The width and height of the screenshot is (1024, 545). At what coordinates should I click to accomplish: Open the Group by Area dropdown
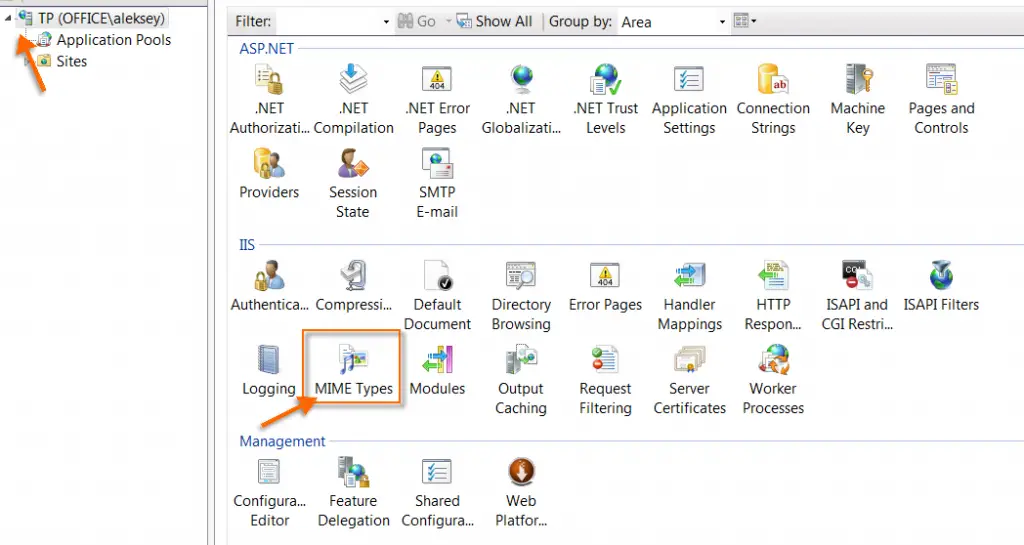[722, 21]
